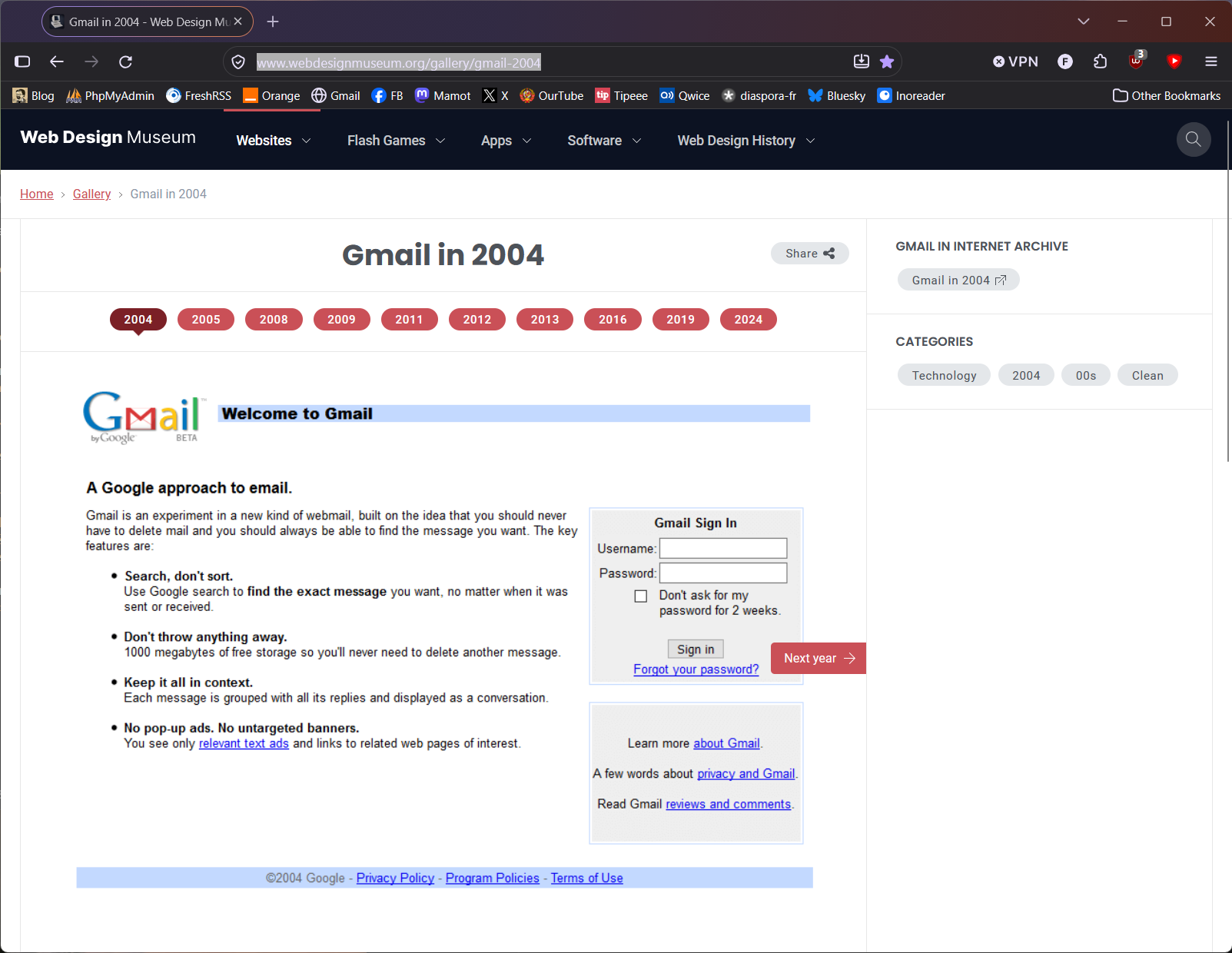Expand the Web Design History menu
This screenshot has width=1232, height=953.
coord(746,141)
